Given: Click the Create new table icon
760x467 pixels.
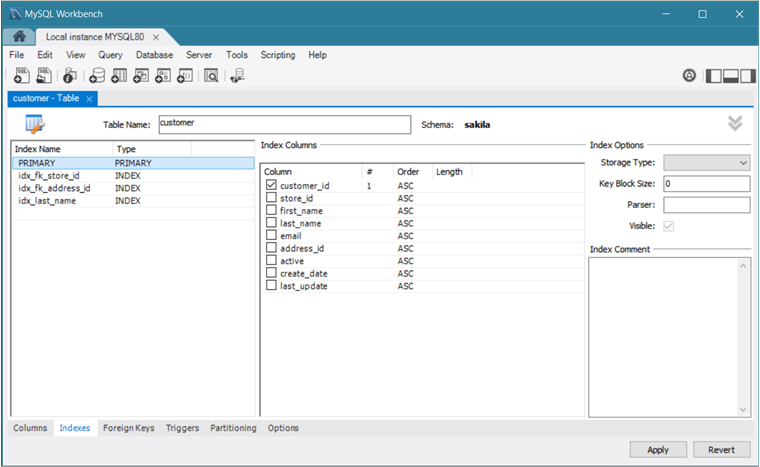Looking at the screenshot, I should [118, 75].
